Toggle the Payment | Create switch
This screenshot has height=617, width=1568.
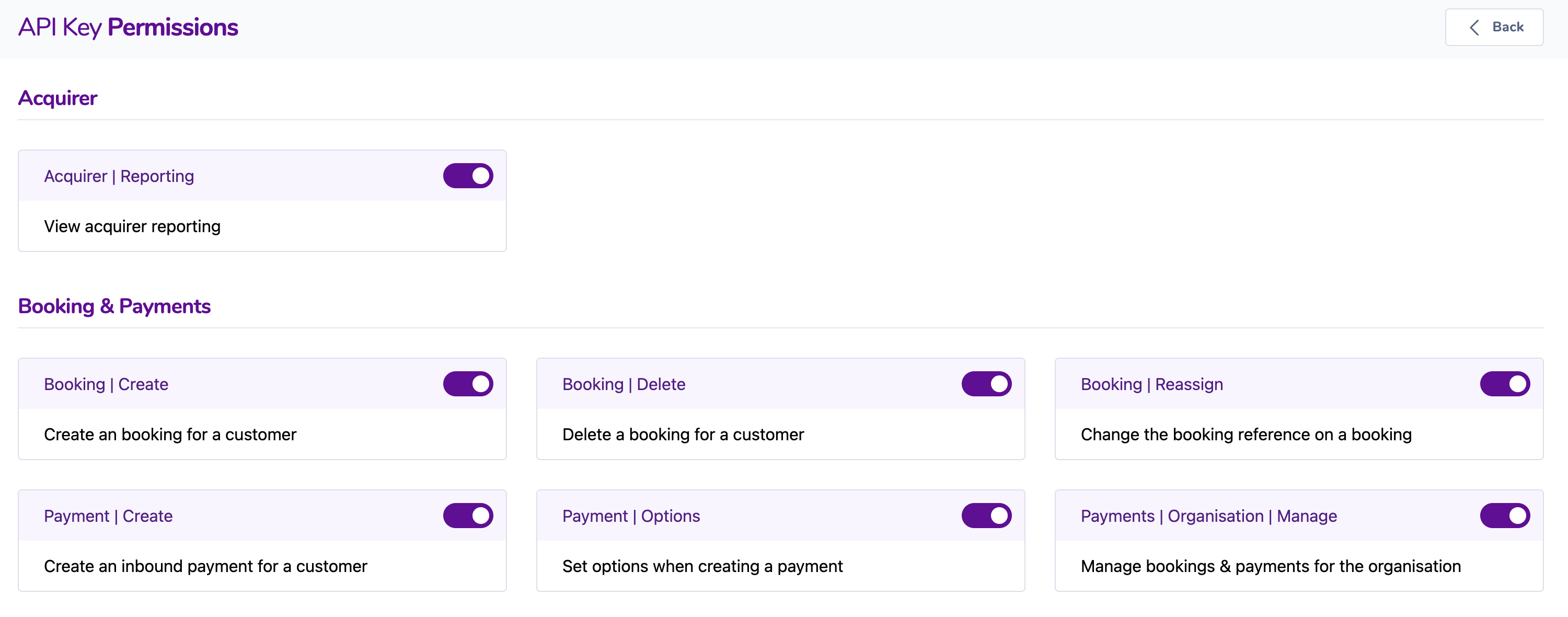467,516
